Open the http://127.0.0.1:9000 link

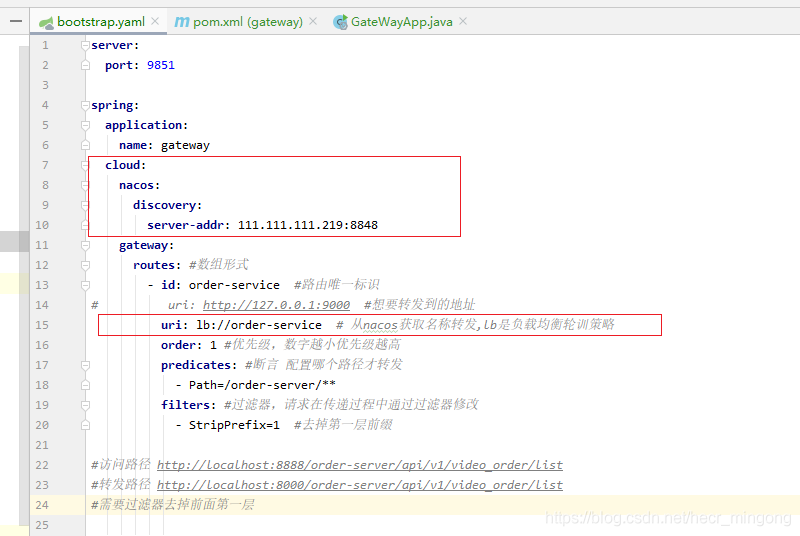click(276, 305)
